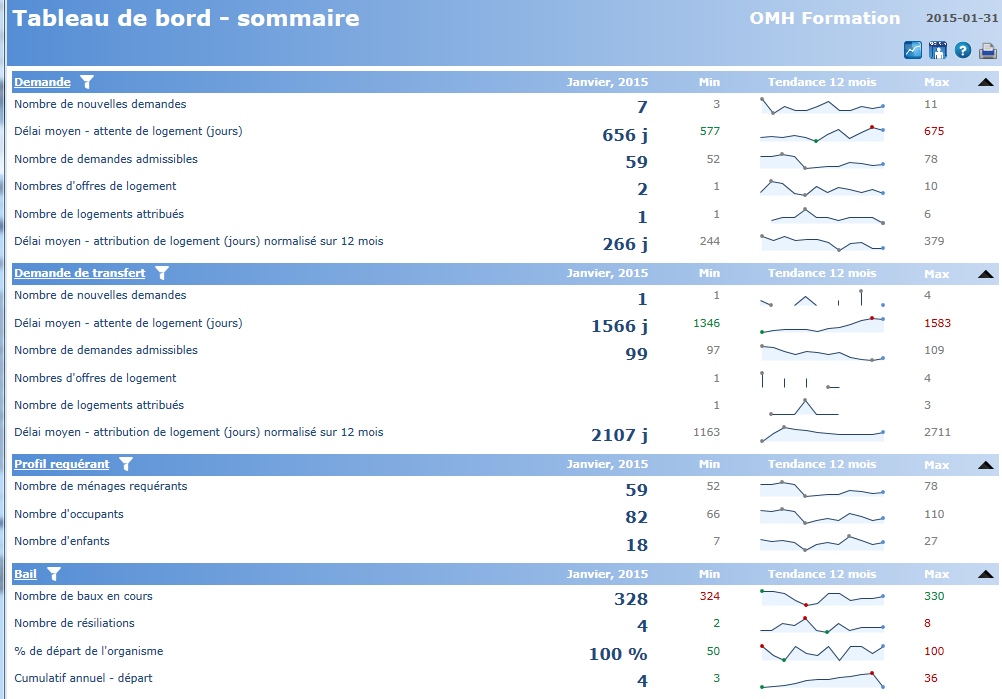Image resolution: width=1002 pixels, height=699 pixels.
Task: Collapse the Profil requérant section arrow
Action: pyautogui.click(x=986, y=465)
